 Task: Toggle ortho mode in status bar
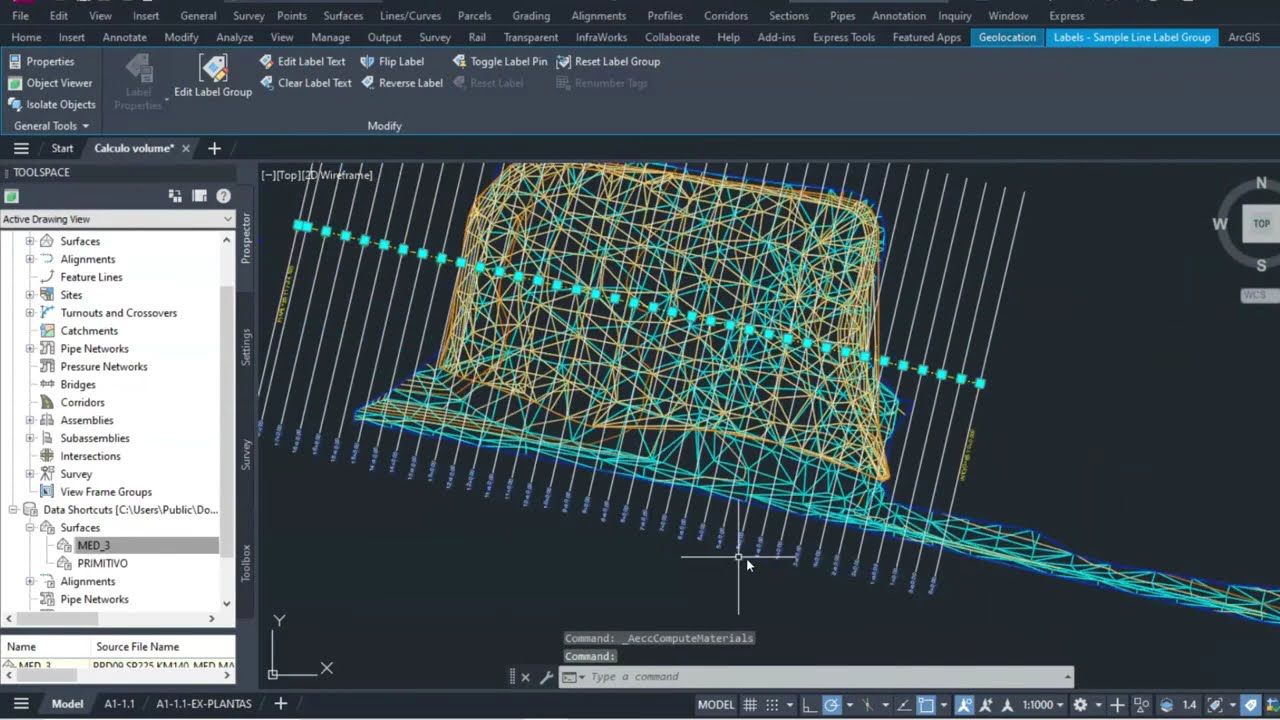click(x=809, y=704)
